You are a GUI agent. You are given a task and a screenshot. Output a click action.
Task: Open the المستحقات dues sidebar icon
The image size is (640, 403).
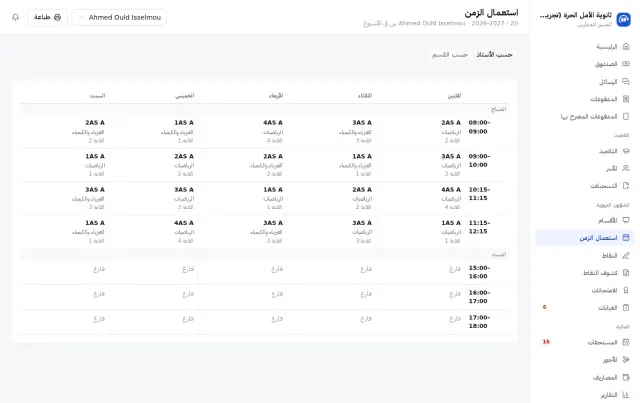point(626,342)
